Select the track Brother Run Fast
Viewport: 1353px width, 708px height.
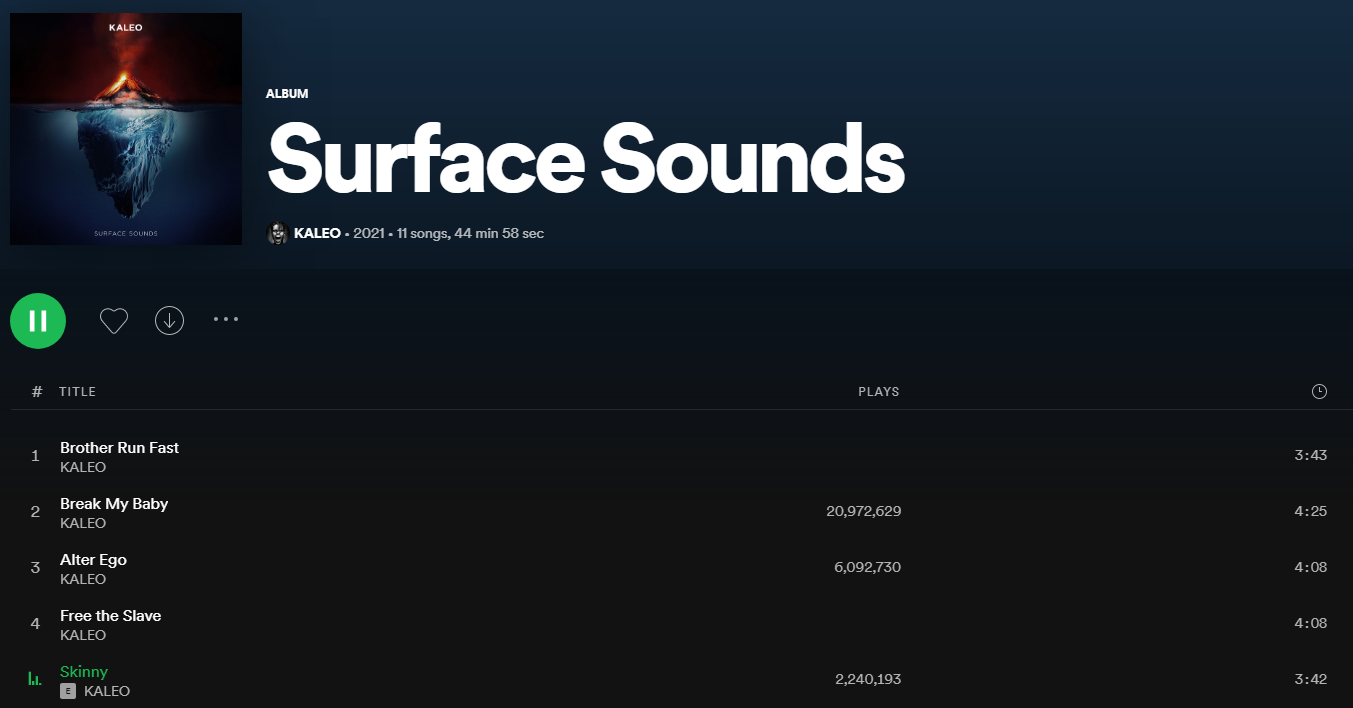pos(119,447)
